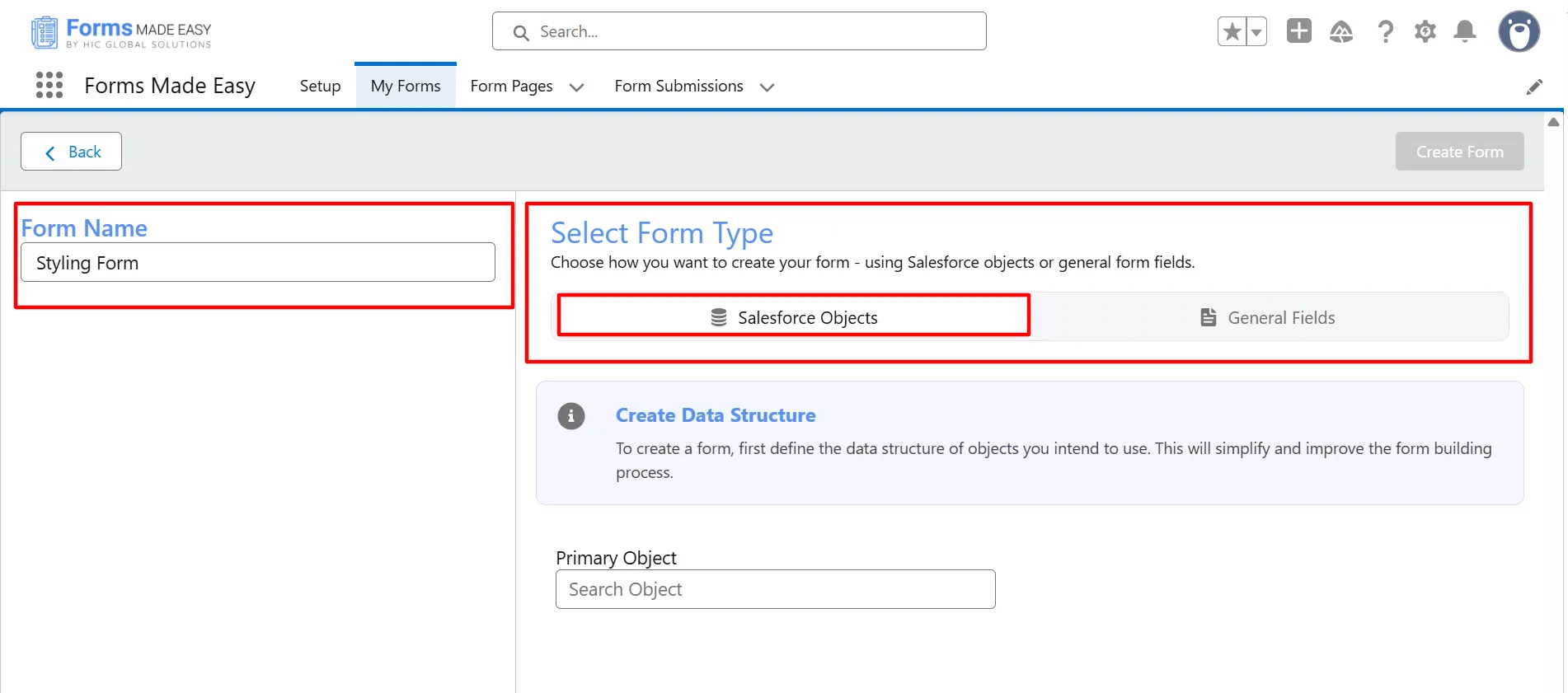1568x693 pixels.
Task: Click the Create Form button
Action: click(1459, 152)
